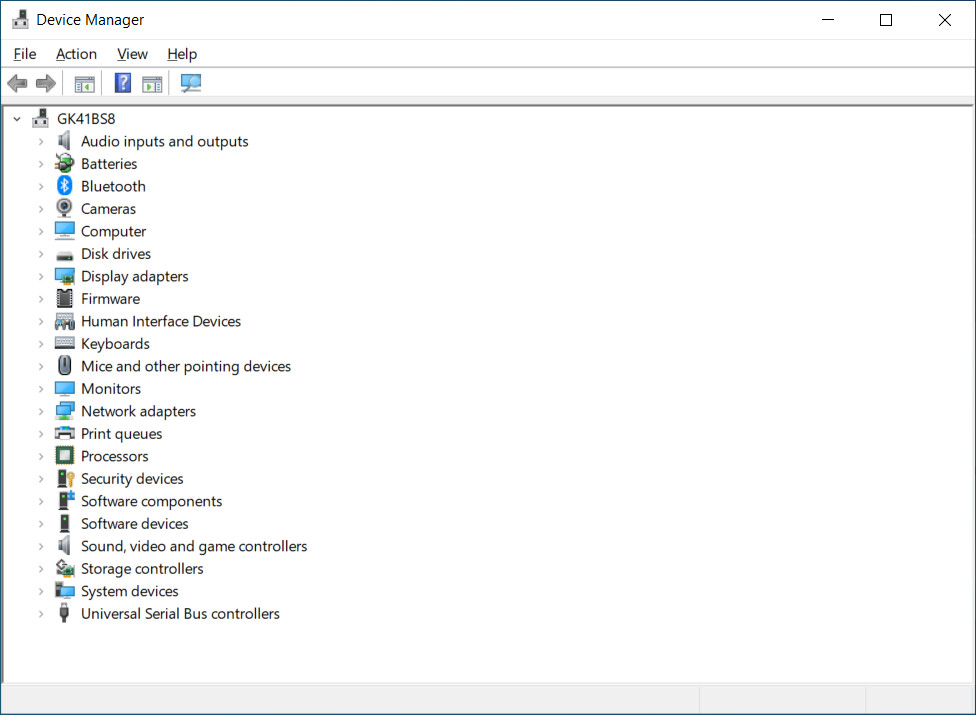Select the Batteries label
Image resolution: width=976 pixels, height=715 pixels.
point(109,164)
